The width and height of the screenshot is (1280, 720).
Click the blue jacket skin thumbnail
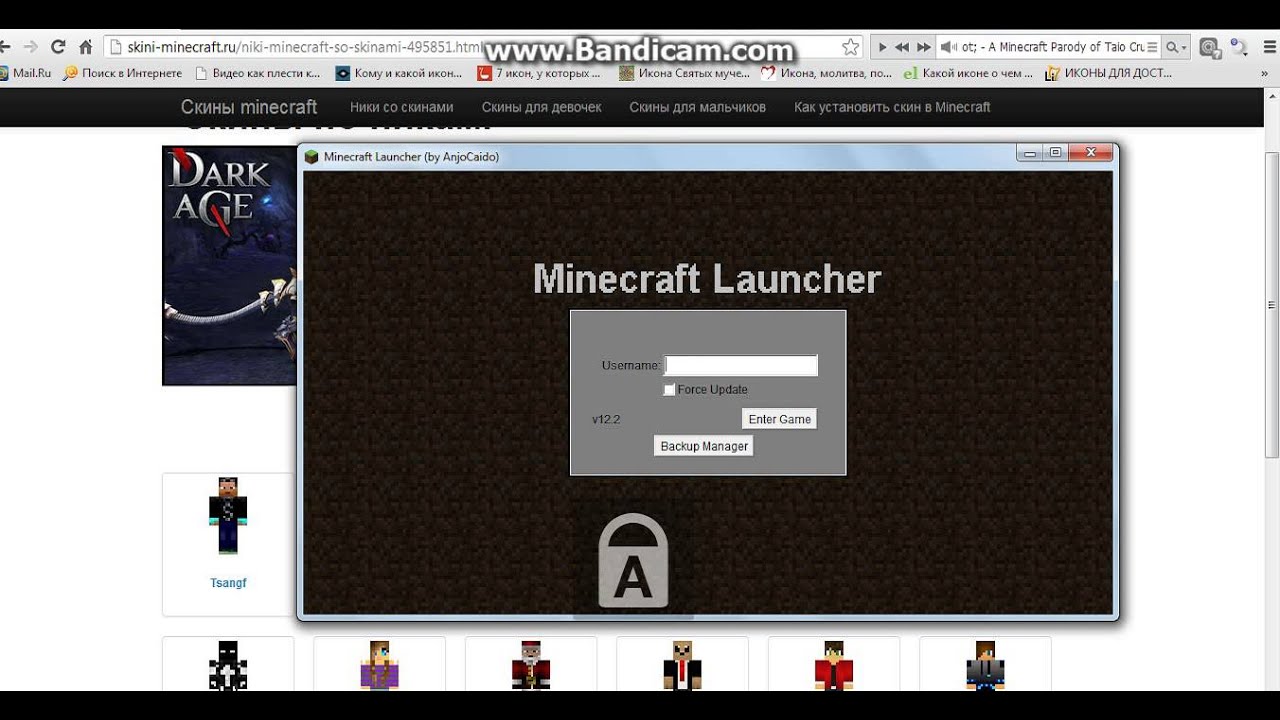[985, 665]
